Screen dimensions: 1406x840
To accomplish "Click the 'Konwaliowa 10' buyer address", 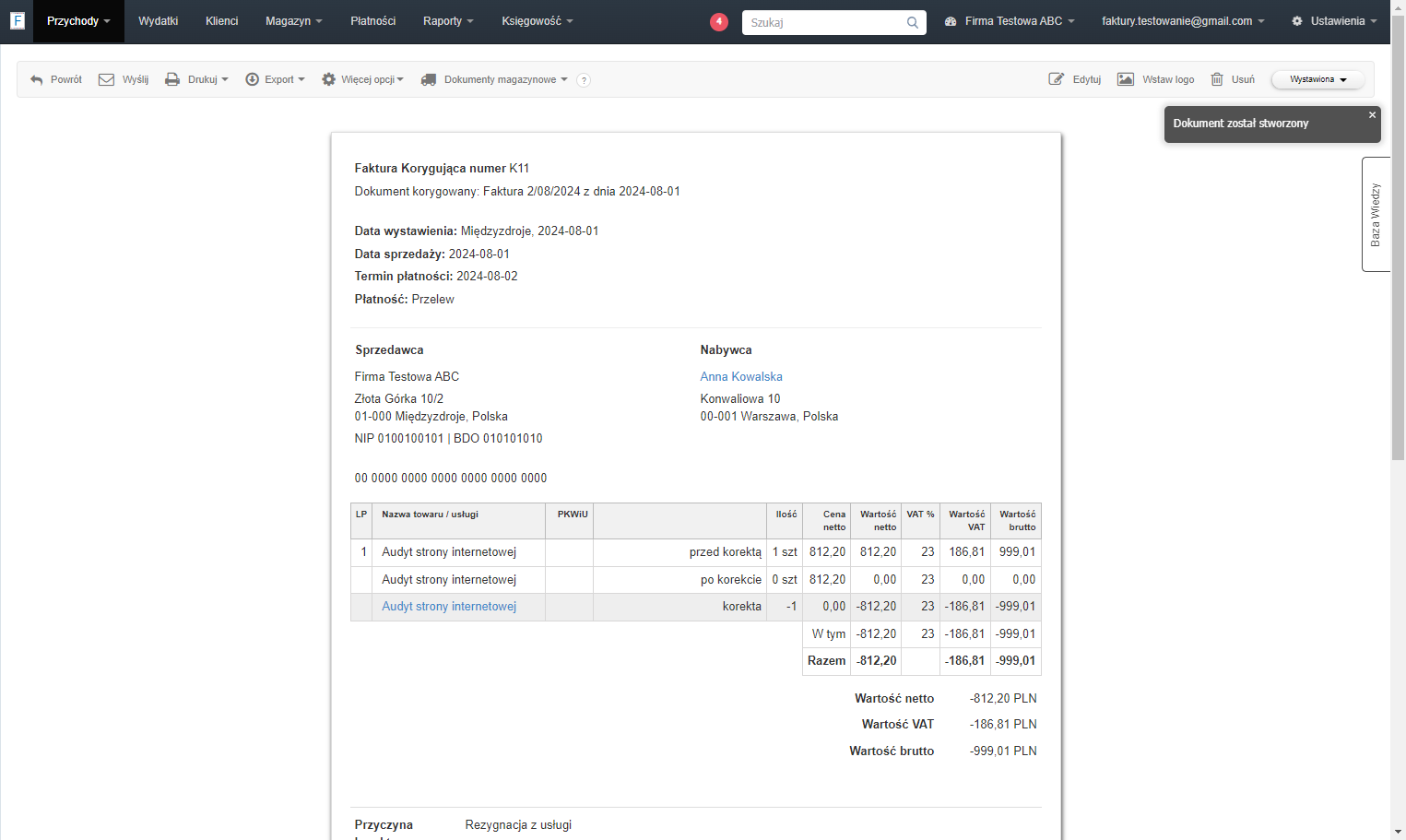I will [740, 399].
